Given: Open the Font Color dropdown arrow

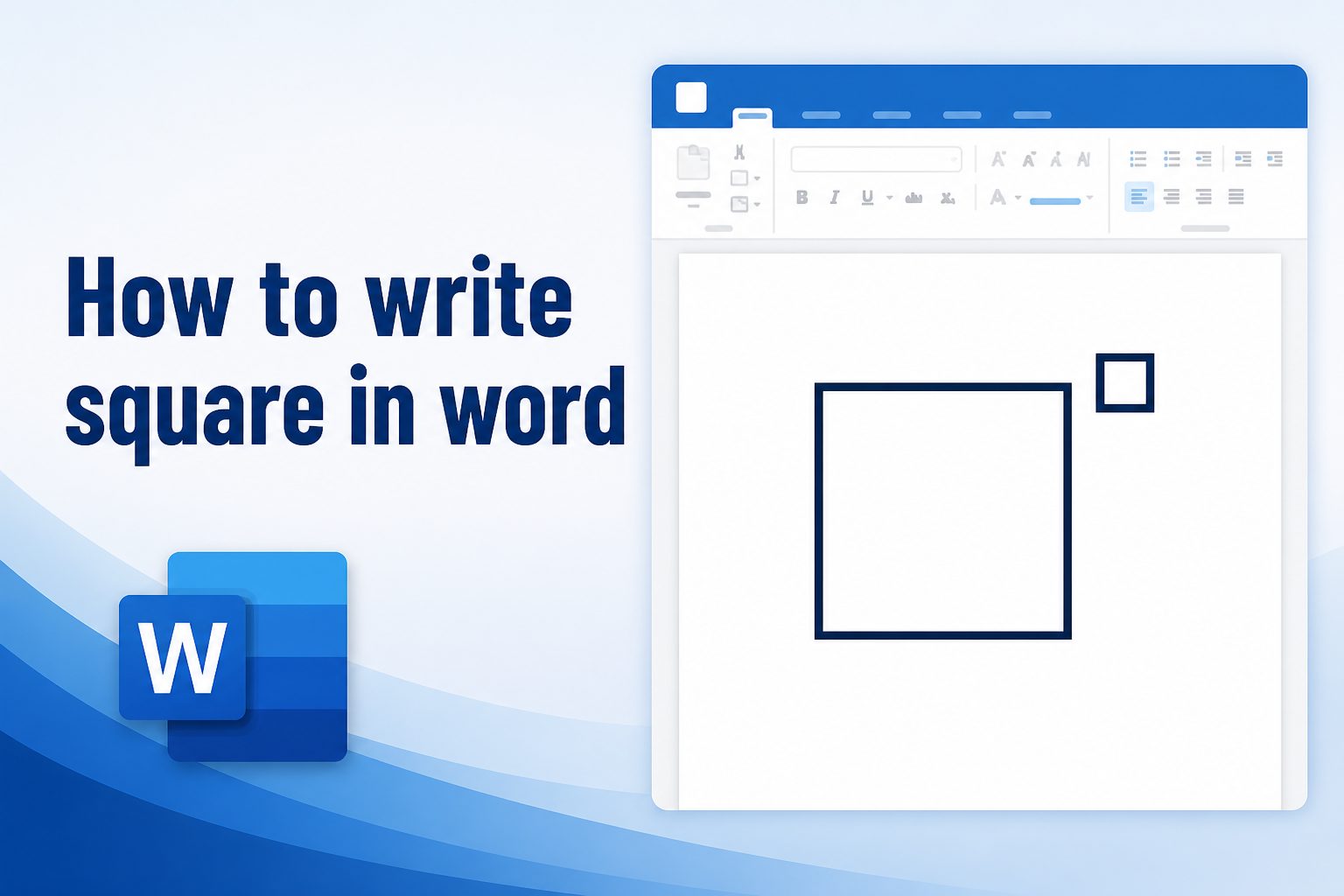Looking at the screenshot, I should click(x=1018, y=198).
